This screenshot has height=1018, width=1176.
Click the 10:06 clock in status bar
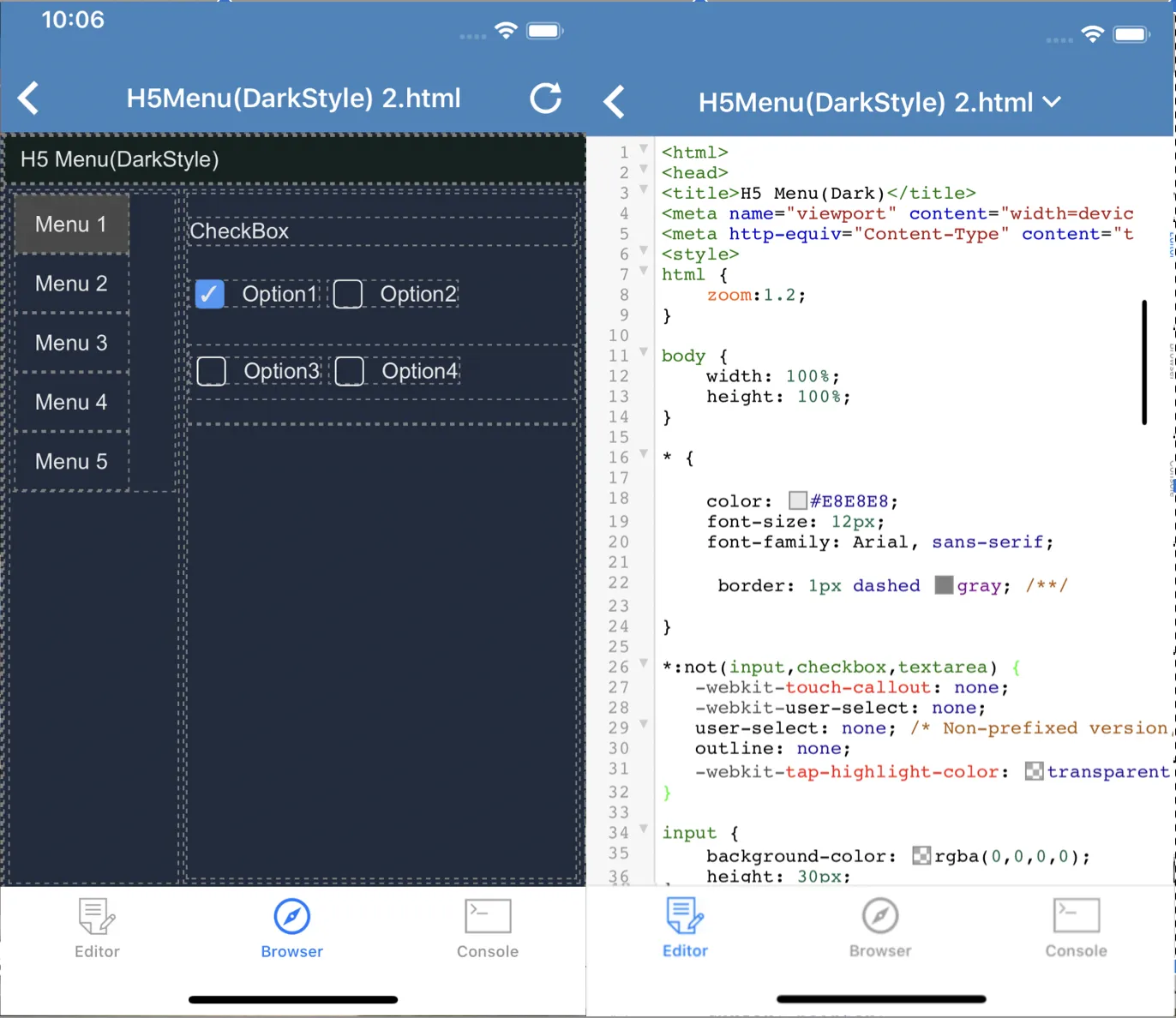pos(73,20)
